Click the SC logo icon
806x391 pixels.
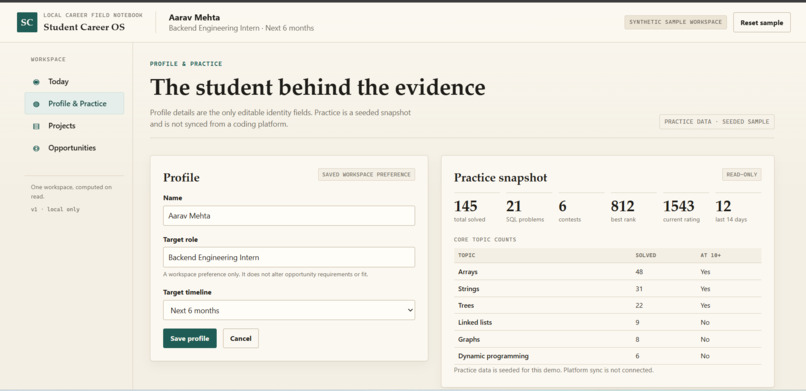(x=27, y=23)
